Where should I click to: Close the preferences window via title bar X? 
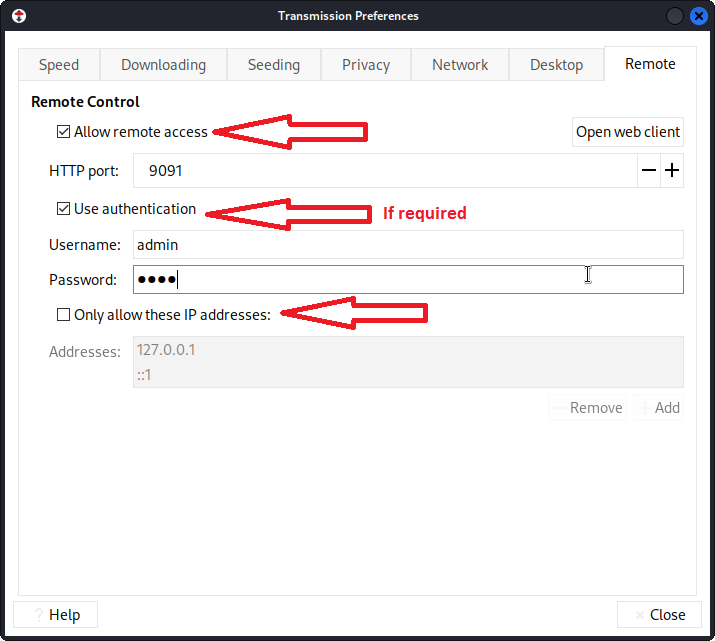(699, 16)
